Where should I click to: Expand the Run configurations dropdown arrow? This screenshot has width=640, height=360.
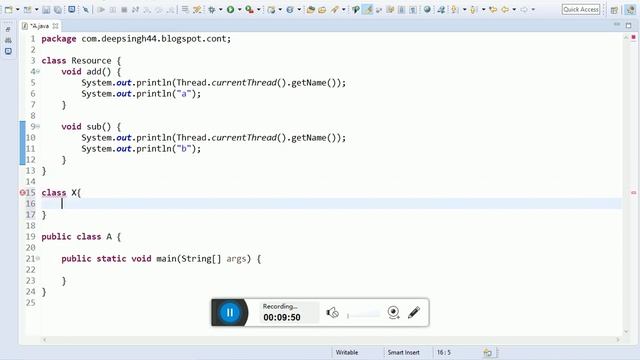pyautogui.click(x=240, y=9)
